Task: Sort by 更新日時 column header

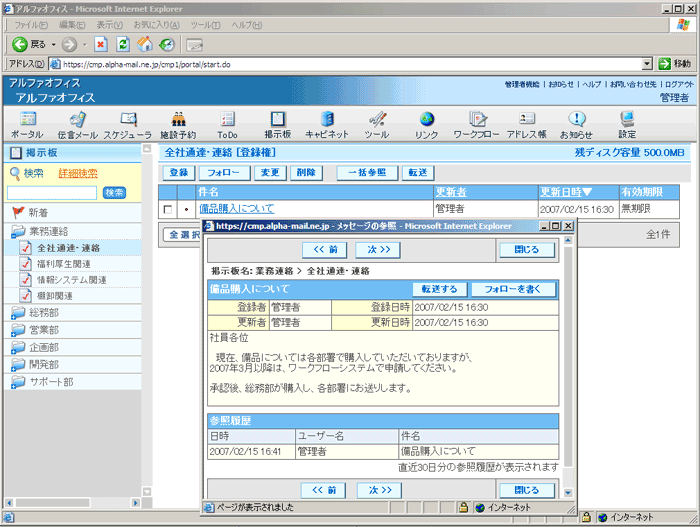Action: pos(566,192)
